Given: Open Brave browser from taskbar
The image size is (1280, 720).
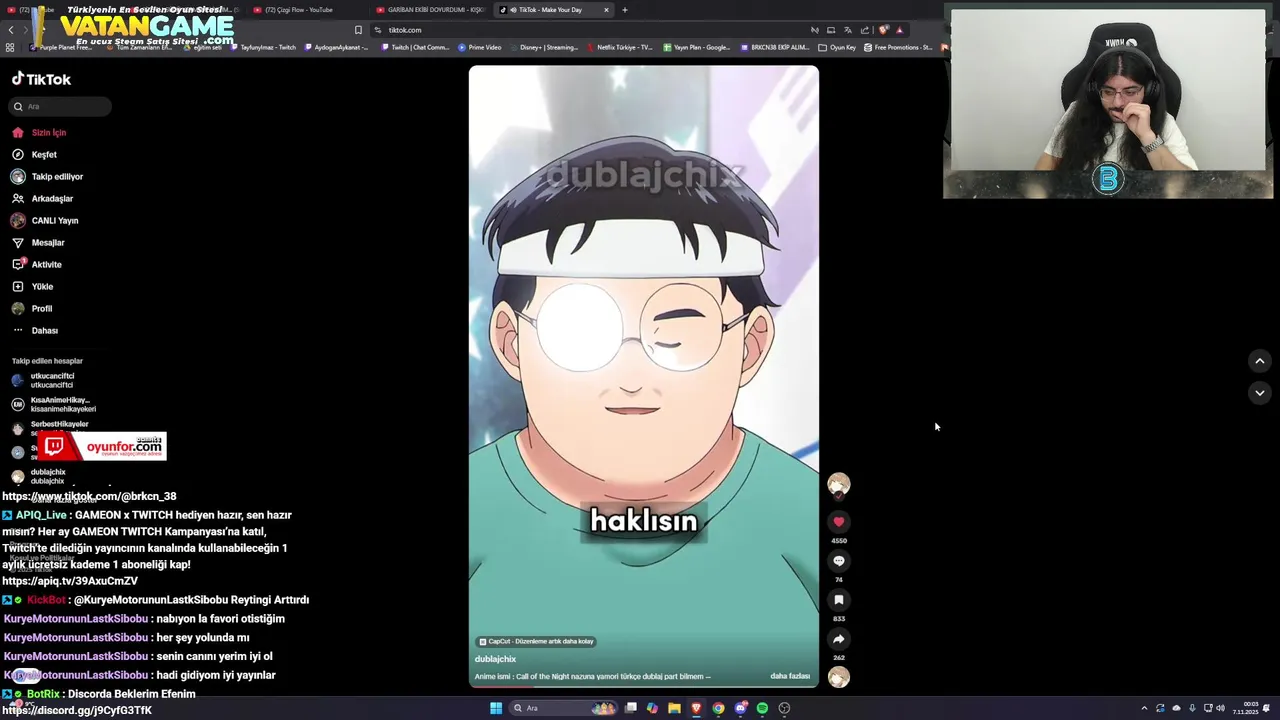Looking at the screenshot, I should [x=696, y=708].
